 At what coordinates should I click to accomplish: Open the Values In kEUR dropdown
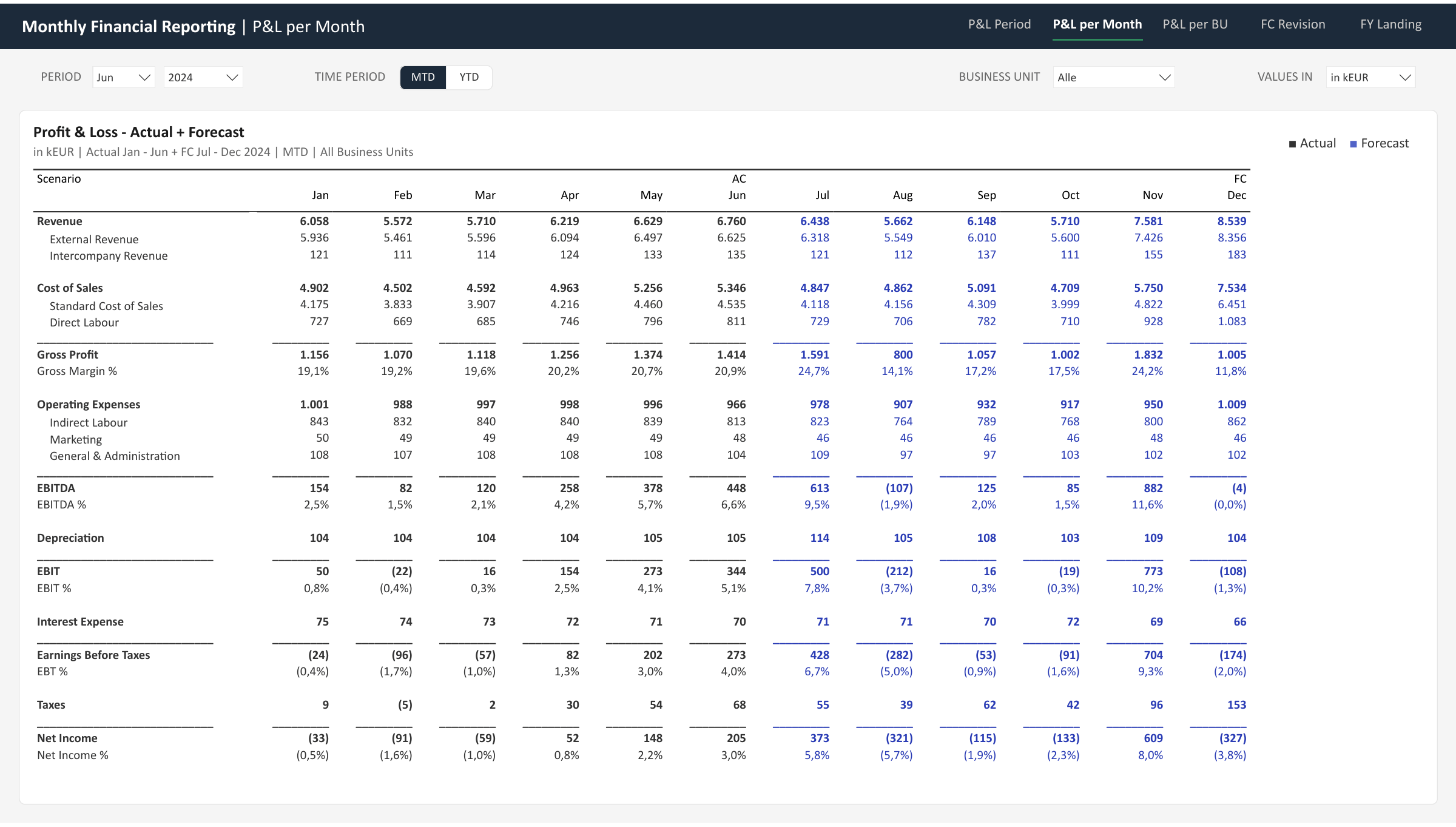point(1370,77)
